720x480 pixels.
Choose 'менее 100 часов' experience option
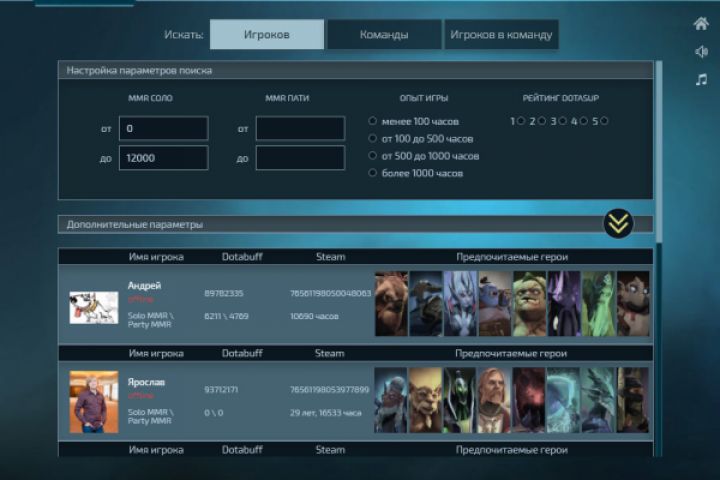[x=372, y=121]
